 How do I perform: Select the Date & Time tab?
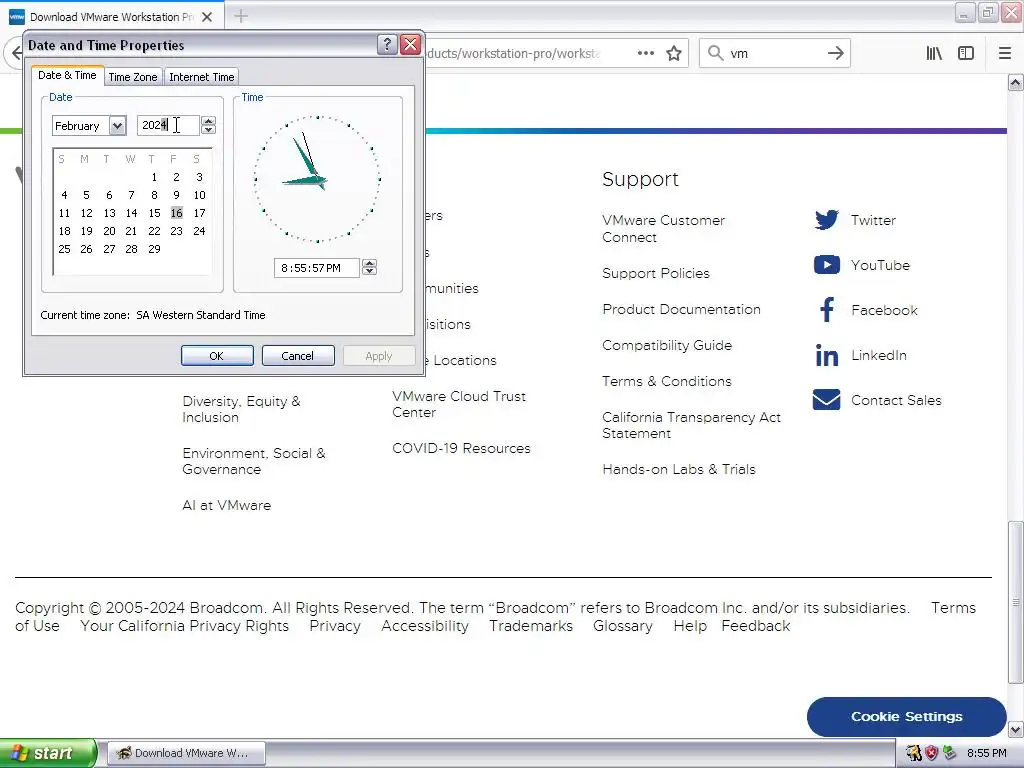pyautogui.click(x=67, y=75)
